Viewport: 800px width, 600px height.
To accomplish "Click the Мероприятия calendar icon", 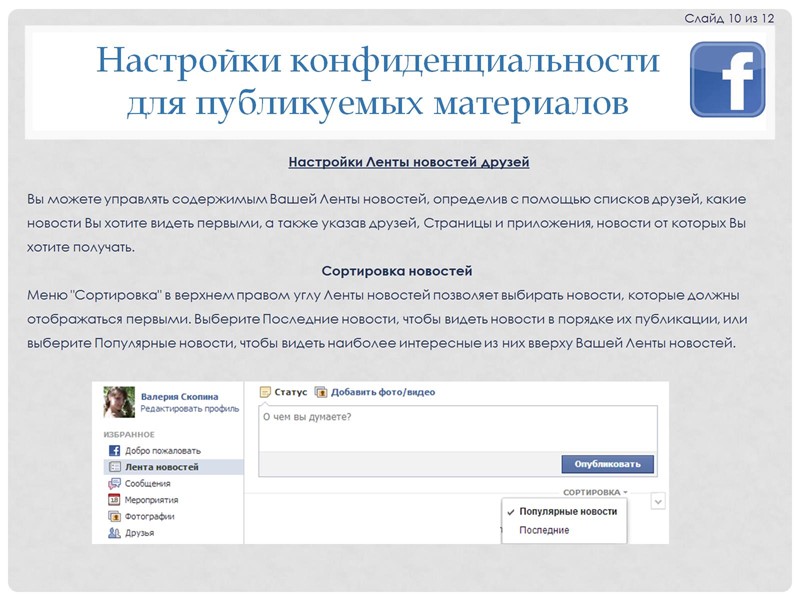I will tap(114, 500).
